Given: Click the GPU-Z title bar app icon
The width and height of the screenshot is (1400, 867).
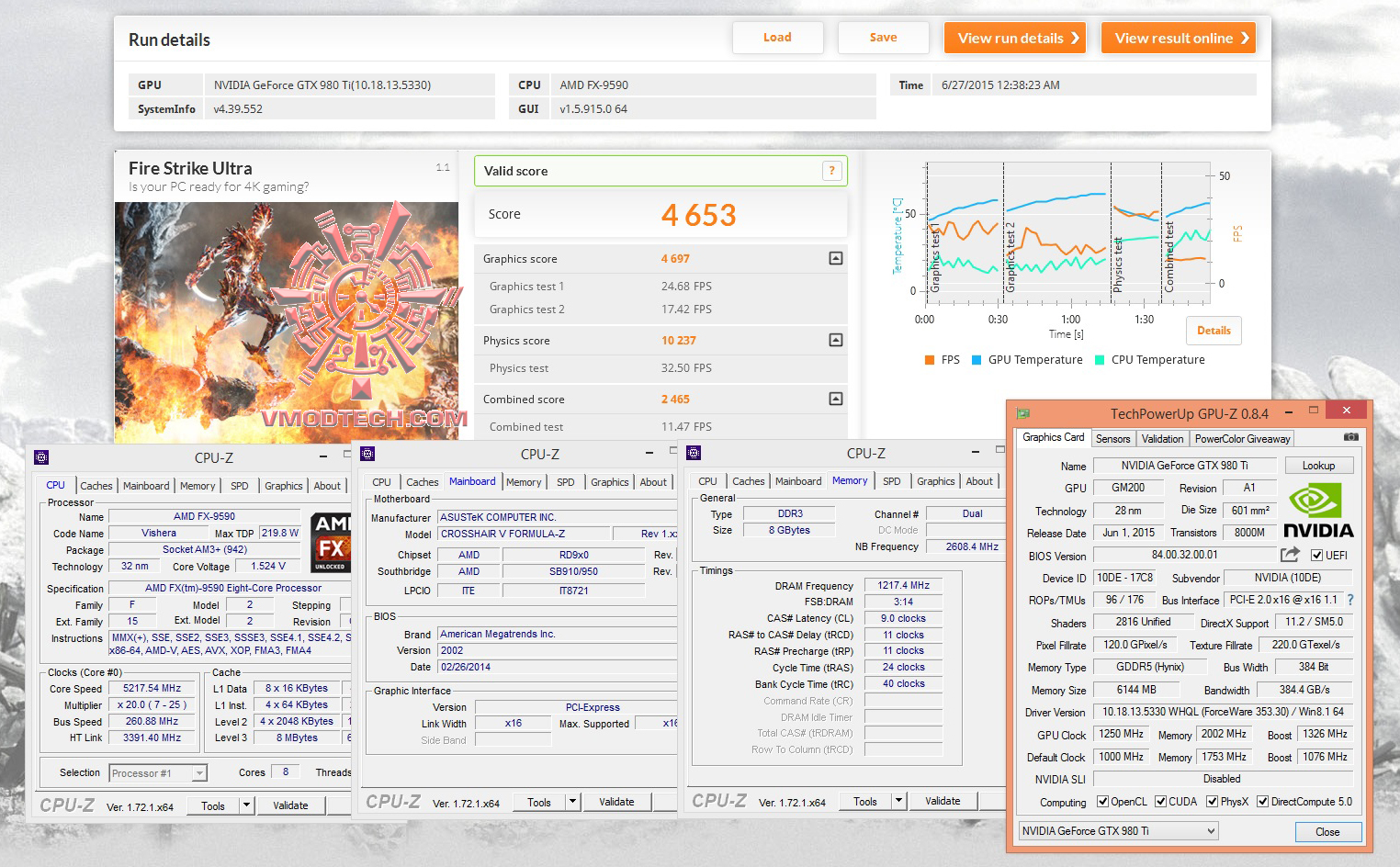Looking at the screenshot, I should point(1023,413).
